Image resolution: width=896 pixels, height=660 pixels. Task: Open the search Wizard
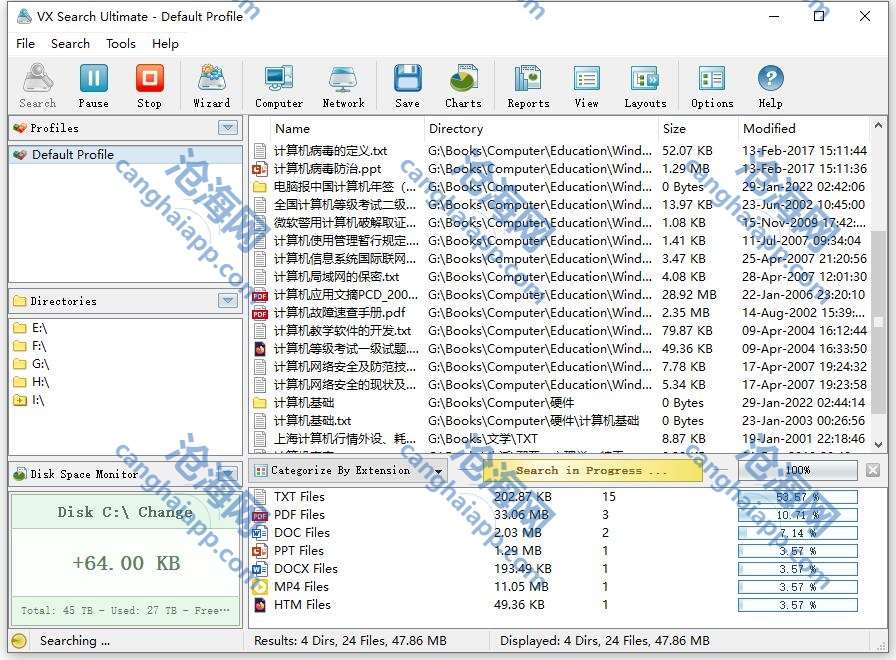click(211, 85)
